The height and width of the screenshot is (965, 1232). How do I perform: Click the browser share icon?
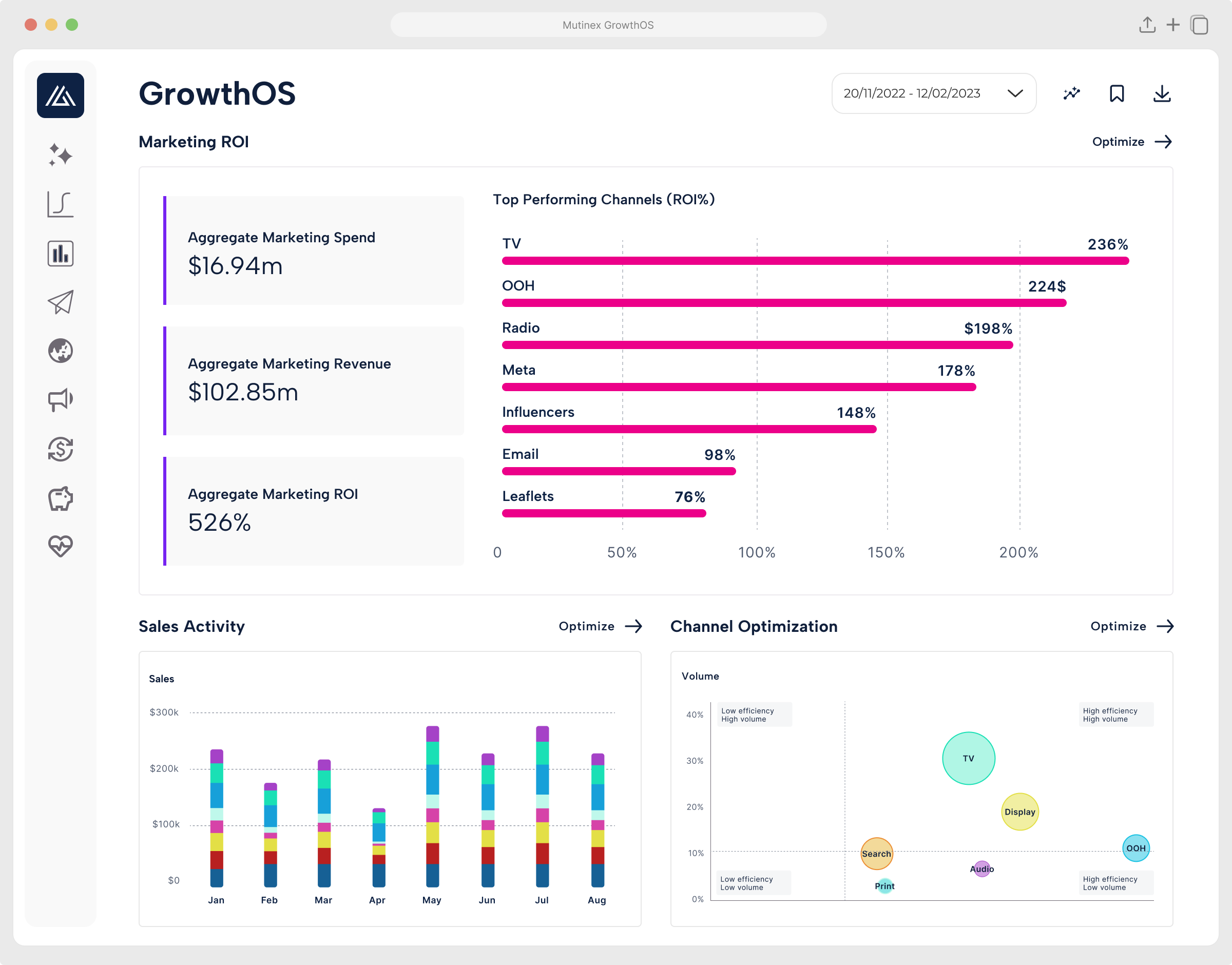click(1147, 25)
